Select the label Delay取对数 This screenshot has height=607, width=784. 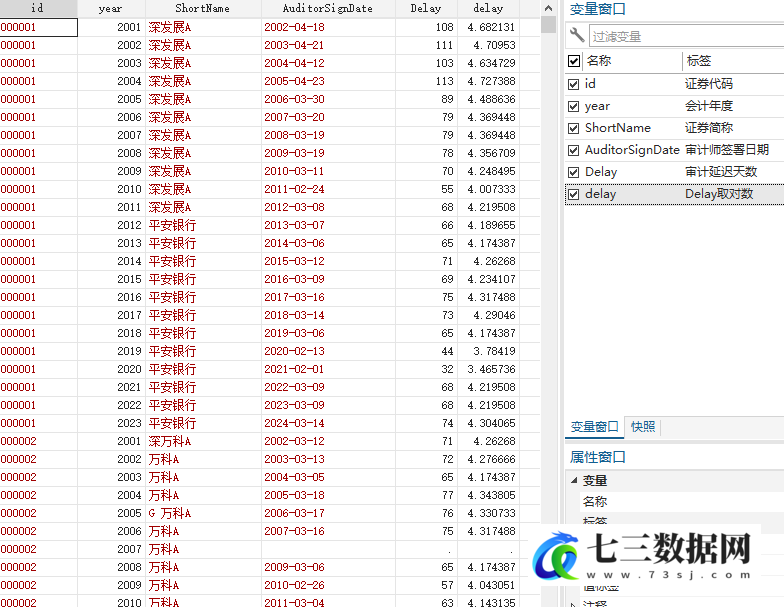(x=718, y=194)
